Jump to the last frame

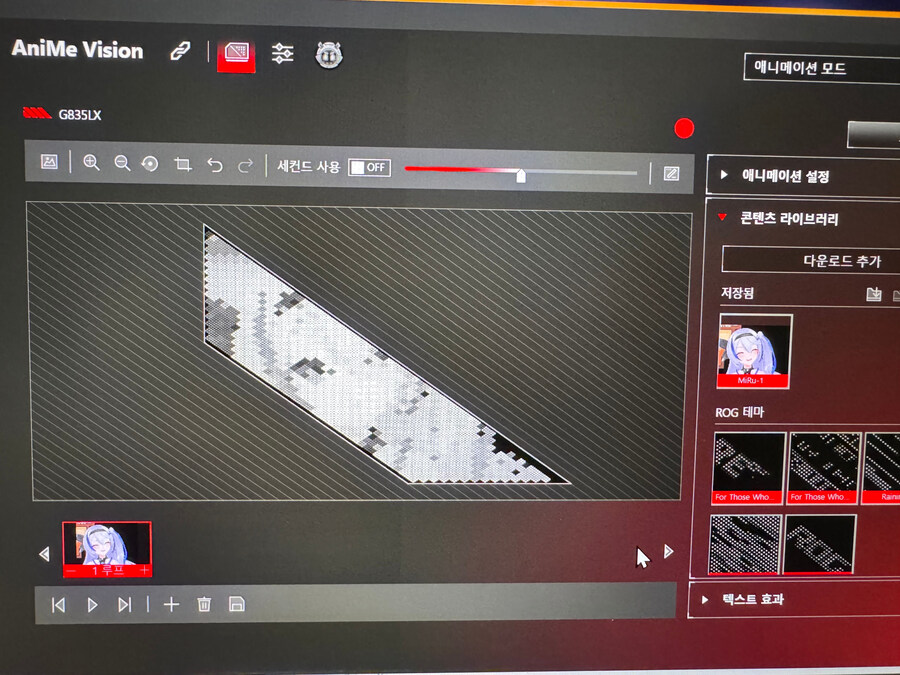(125, 605)
